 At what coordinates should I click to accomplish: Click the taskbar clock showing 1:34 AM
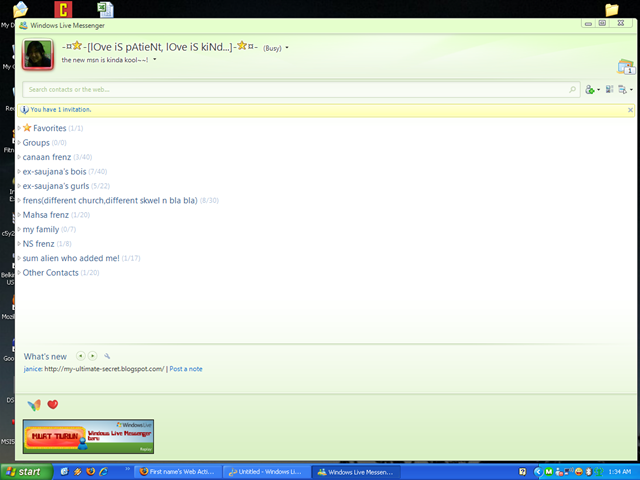(620, 472)
